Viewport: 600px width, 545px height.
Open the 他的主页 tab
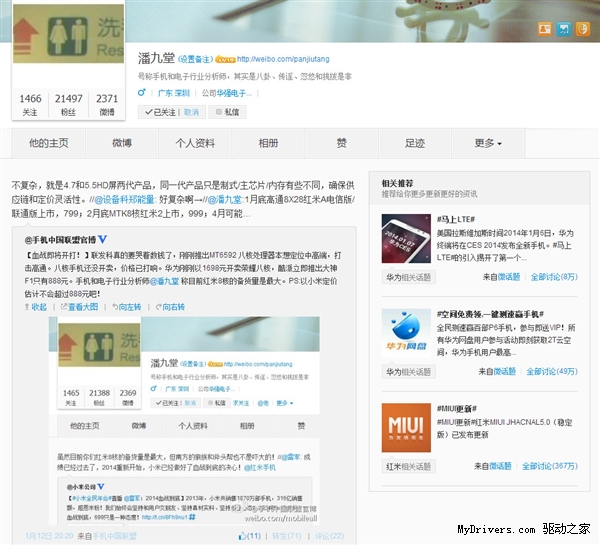(49, 143)
